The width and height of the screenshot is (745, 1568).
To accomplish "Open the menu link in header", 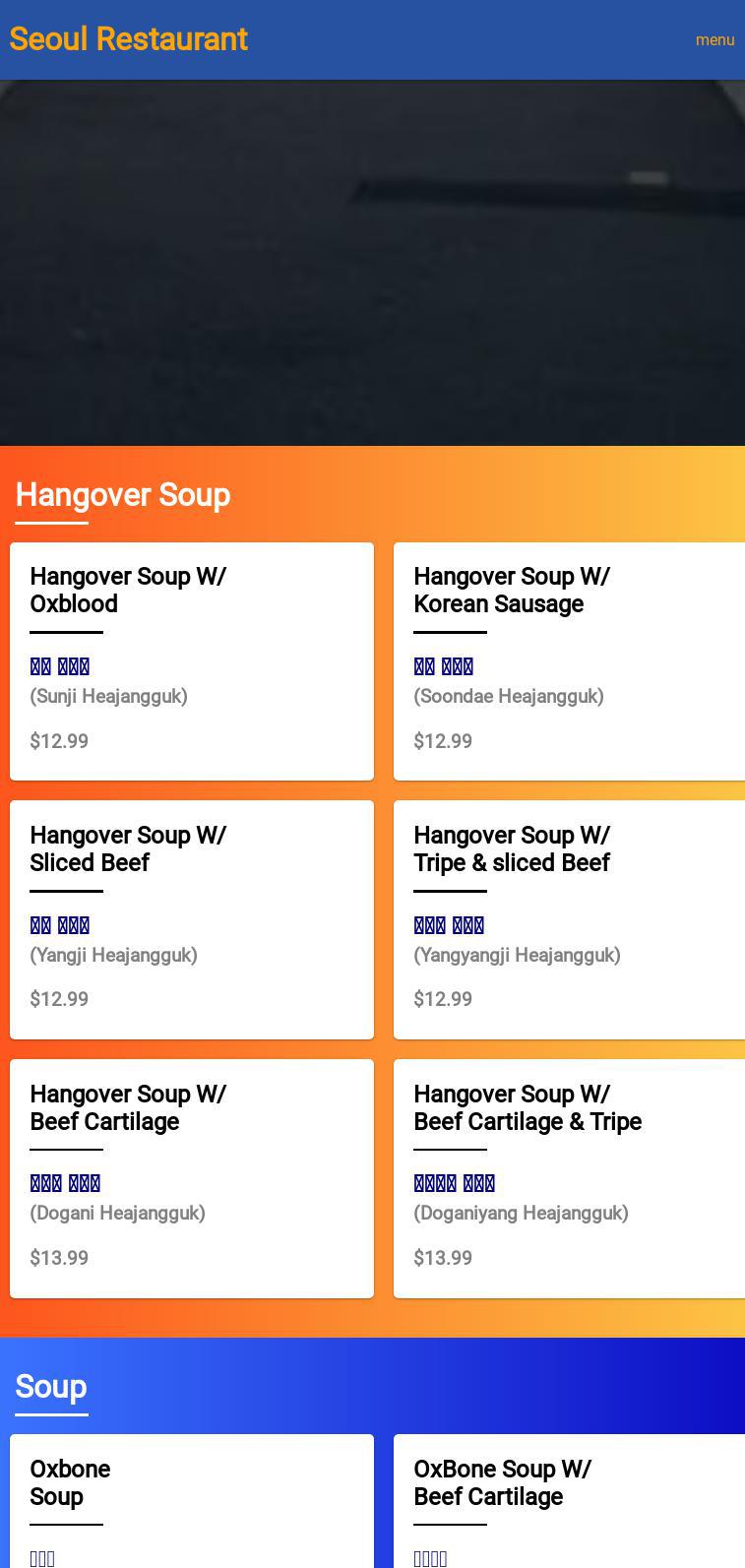I will (714, 40).
